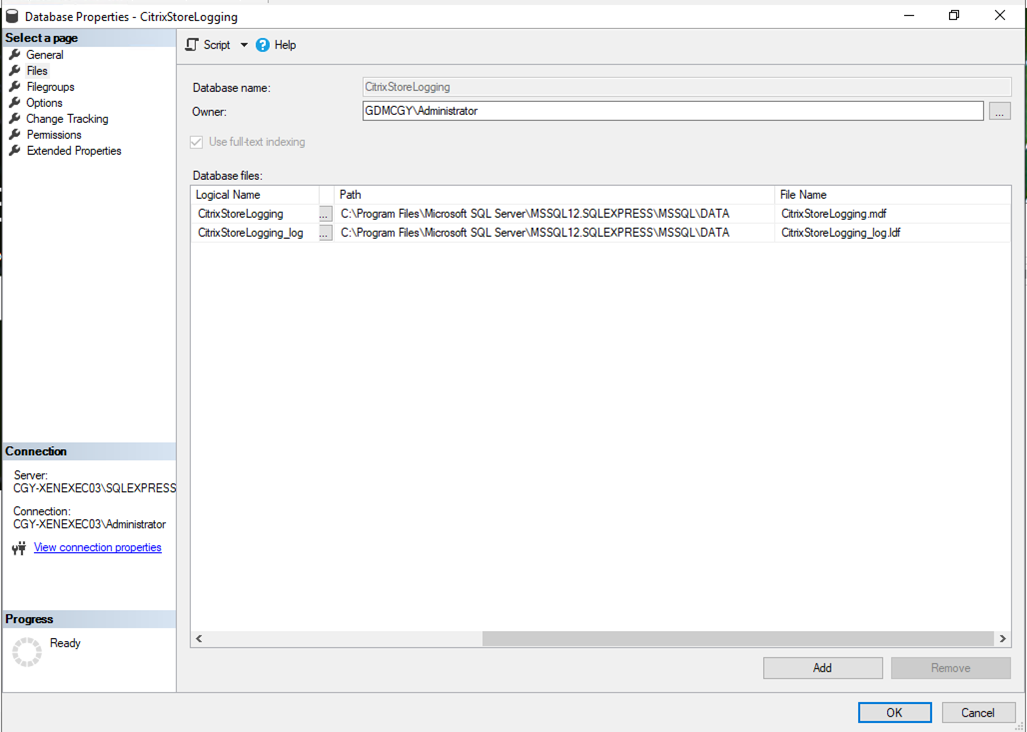Toggle the Use full-text indexing checkbox
Image resolution: width=1027 pixels, height=732 pixels.
196,142
